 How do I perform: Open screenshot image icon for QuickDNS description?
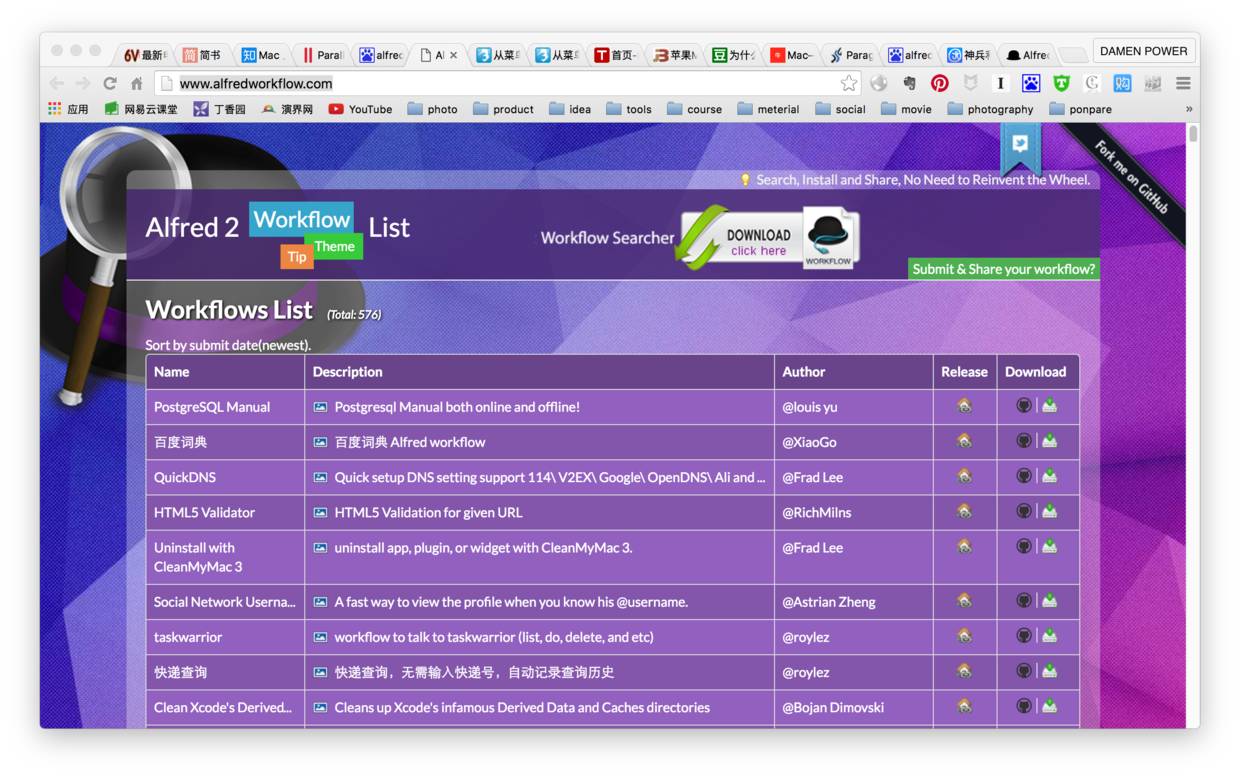pyautogui.click(x=320, y=477)
